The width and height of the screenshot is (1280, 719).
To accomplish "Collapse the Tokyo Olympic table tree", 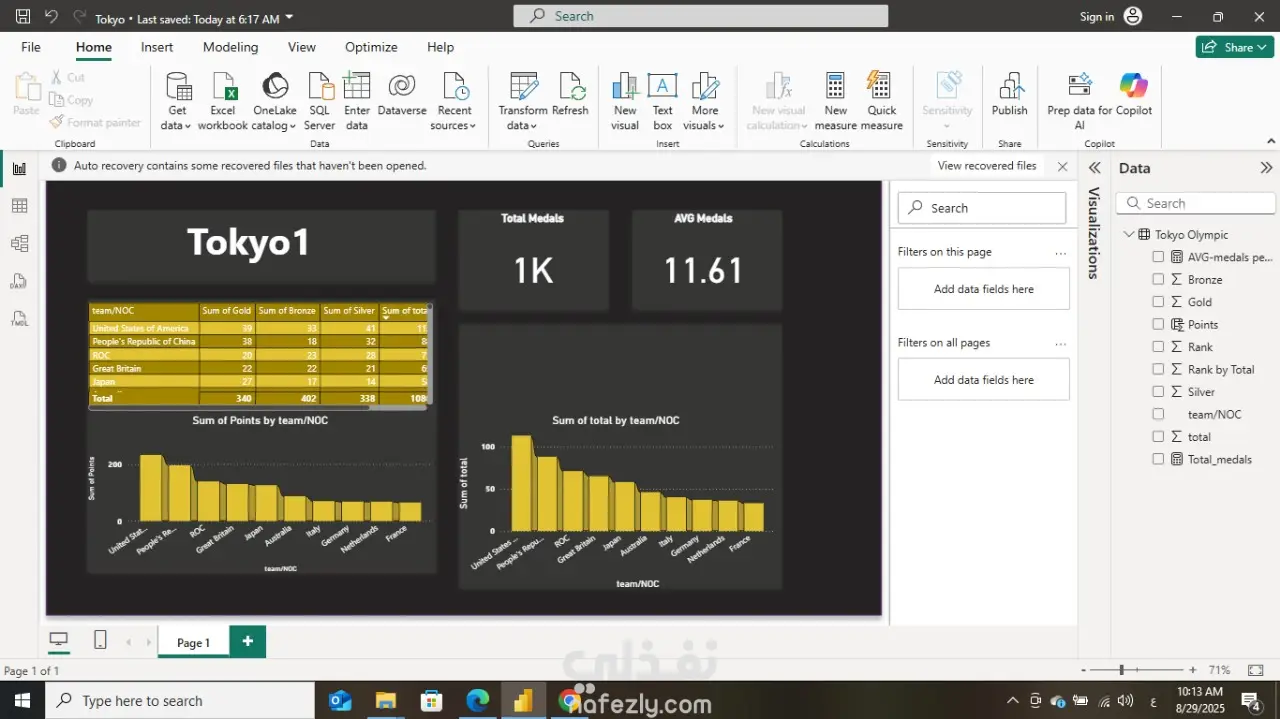I will (x=1129, y=234).
